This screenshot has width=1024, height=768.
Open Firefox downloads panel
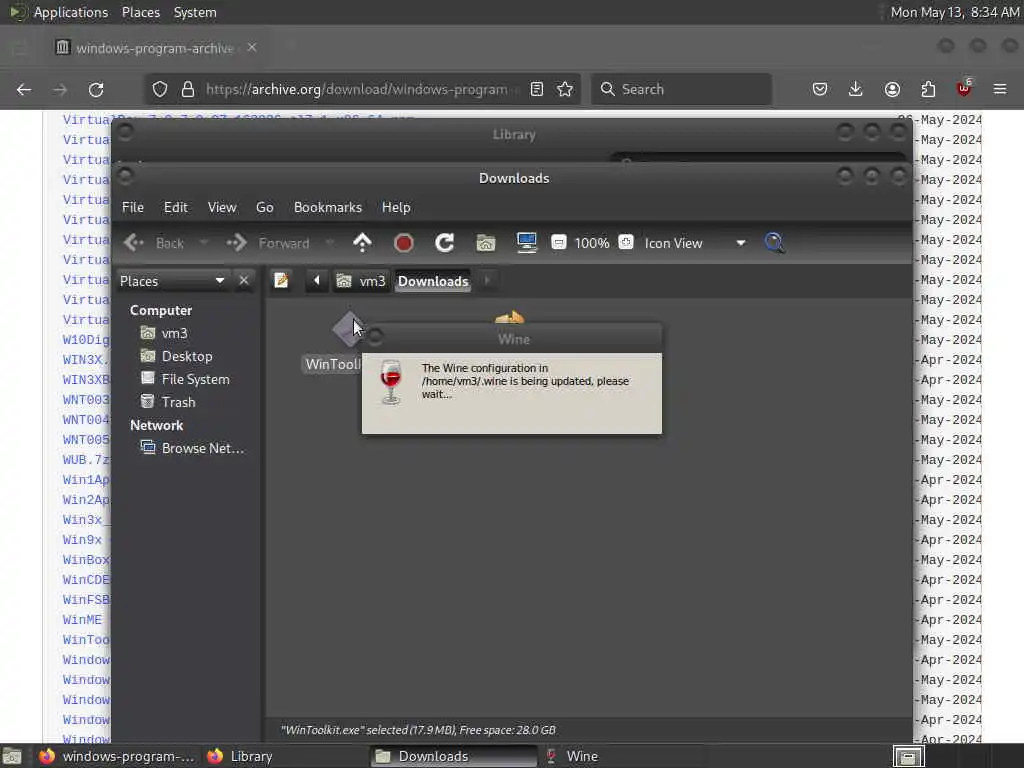(x=856, y=89)
